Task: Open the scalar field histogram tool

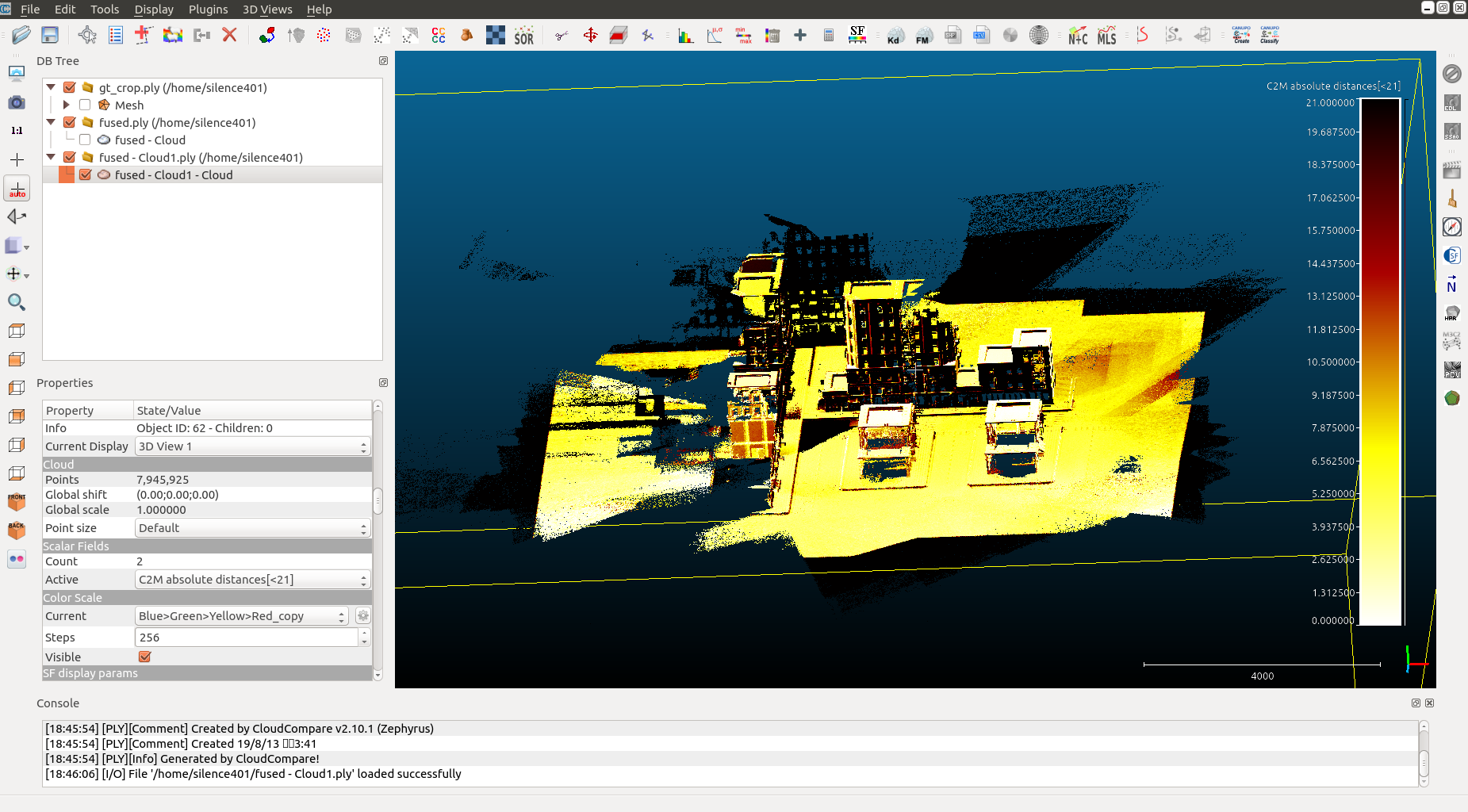Action: [685, 36]
